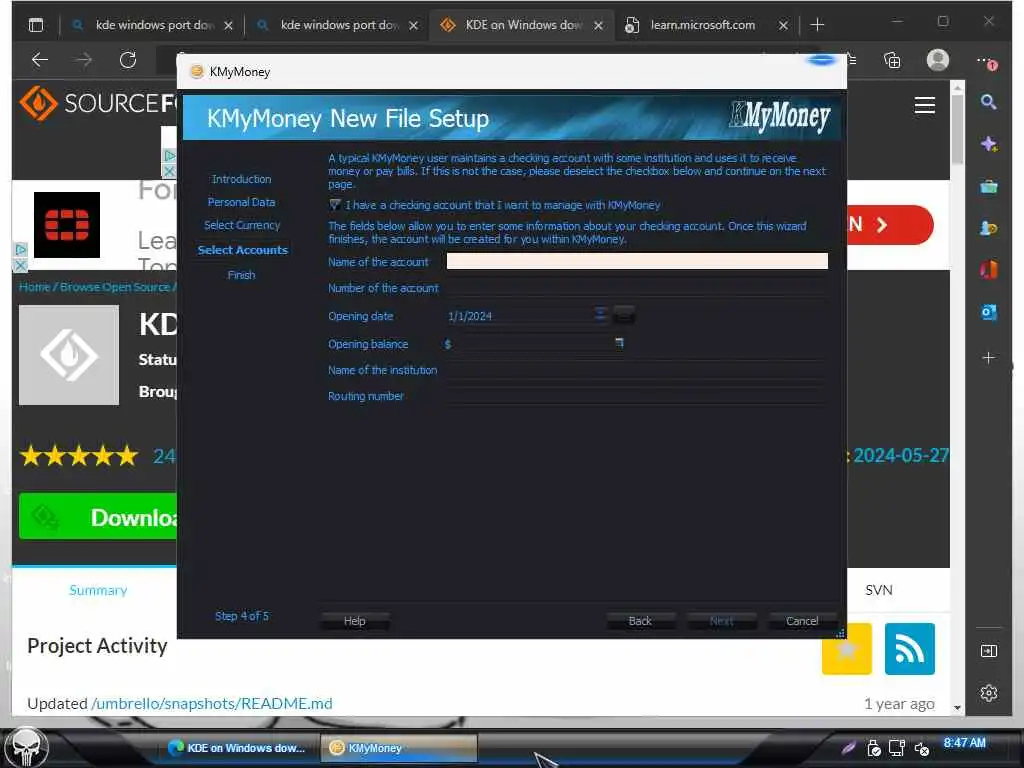Image resolution: width=1024 pixels, height=768 pixels.
Task: Click the Opening balance field
Action: [x=532, y=344]
